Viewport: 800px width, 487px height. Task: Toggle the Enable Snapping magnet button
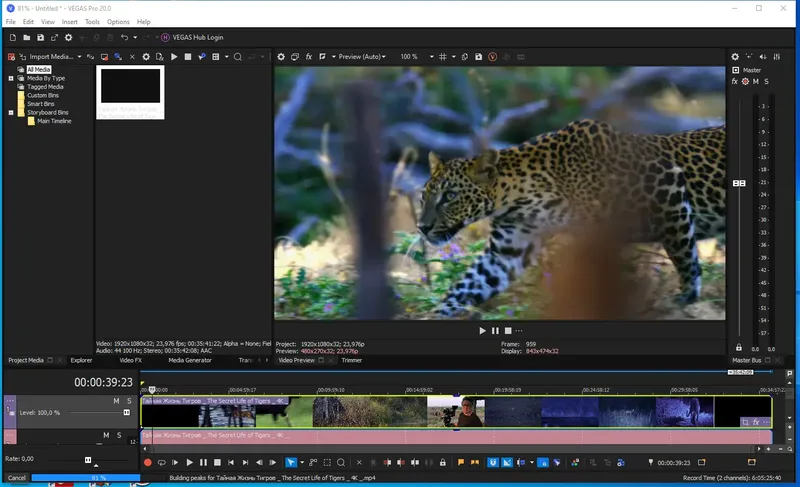click(493, 463)
